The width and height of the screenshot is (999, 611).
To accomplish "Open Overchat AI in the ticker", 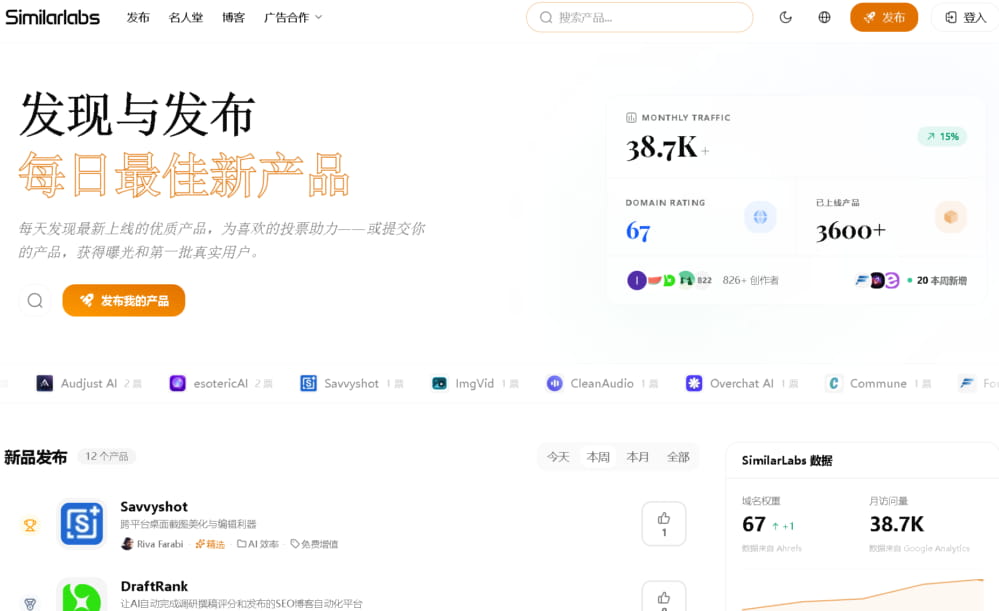I will click(x=742, y=384).
